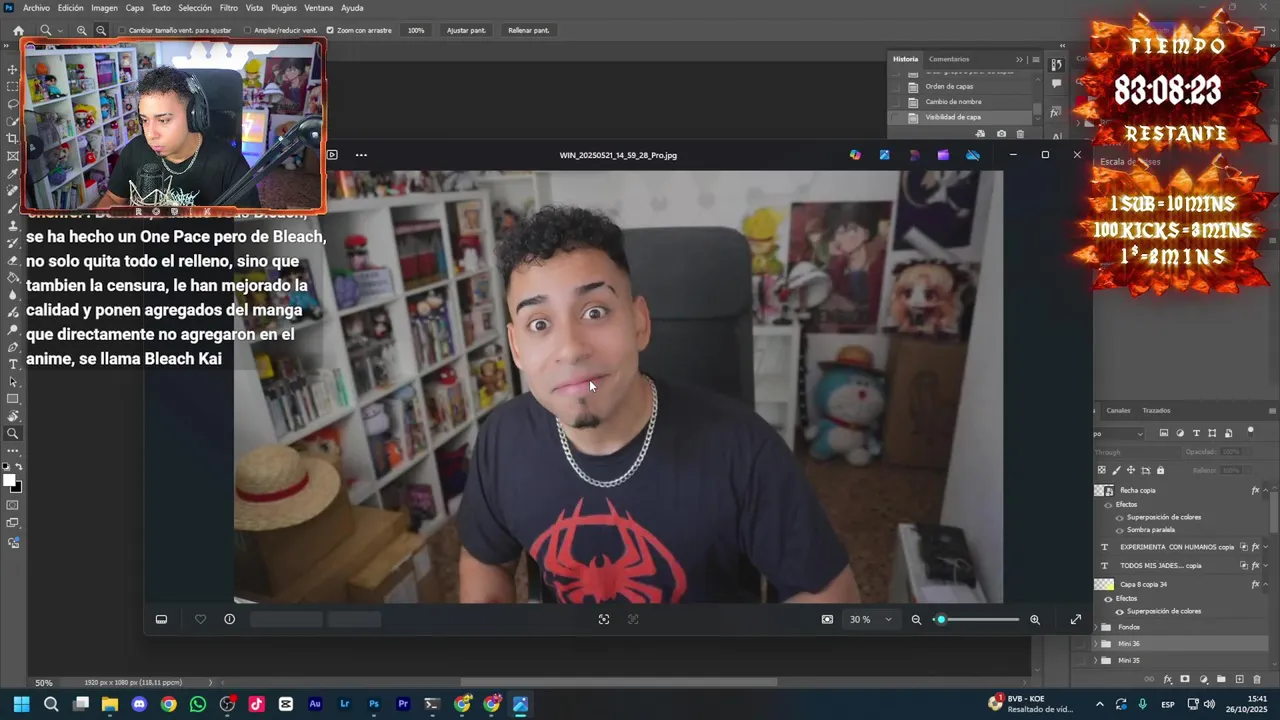Expand the Mini 36 layer group
This screenshot has height=720, width=1280.
(x=1095, y=644)
